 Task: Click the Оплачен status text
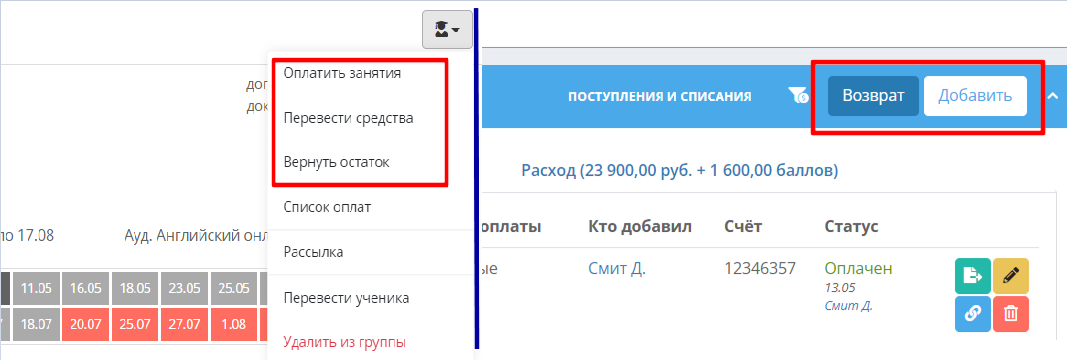click(858, 269)
